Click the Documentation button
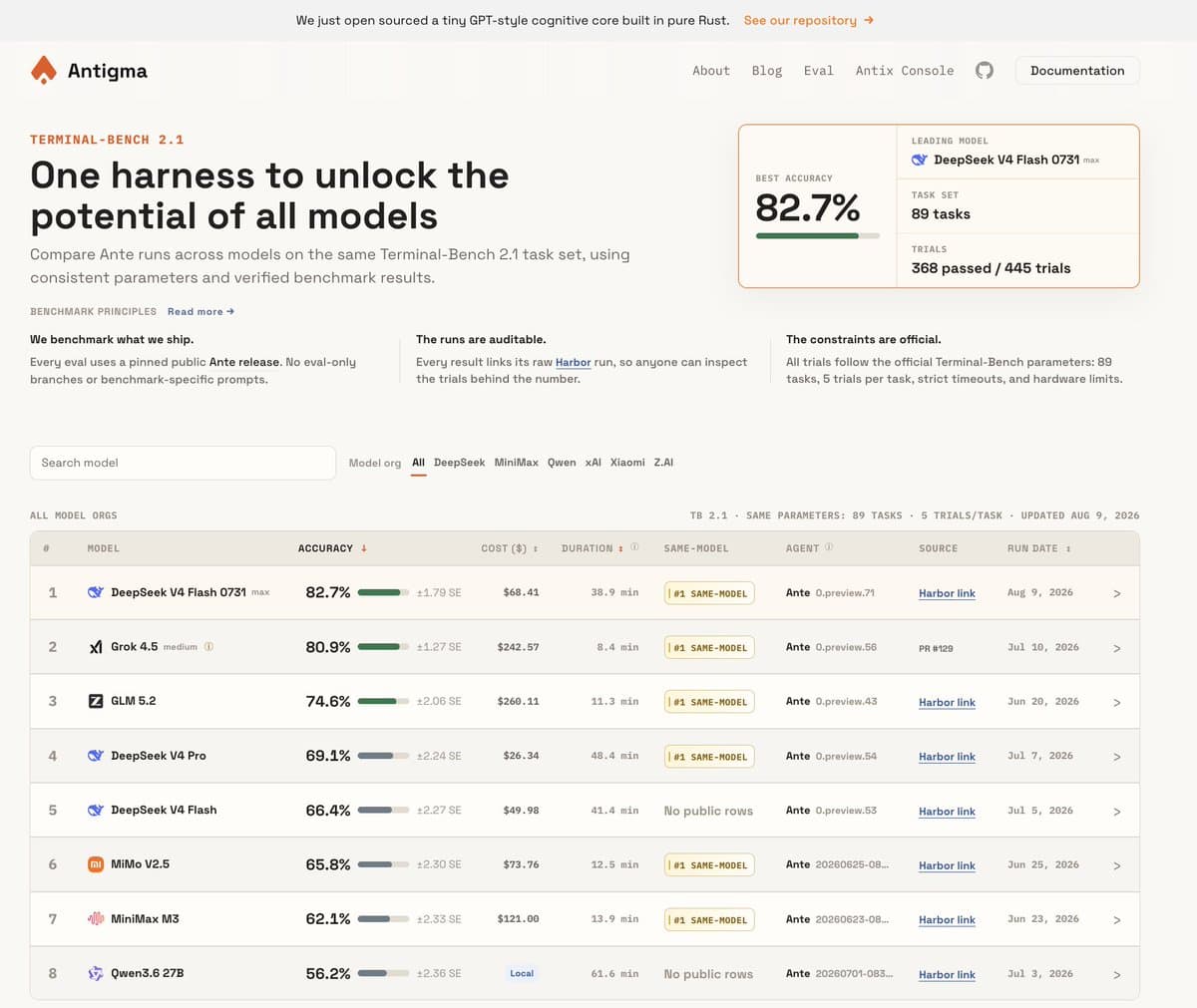The image size is (1197, 1008). pos(1077,71)
